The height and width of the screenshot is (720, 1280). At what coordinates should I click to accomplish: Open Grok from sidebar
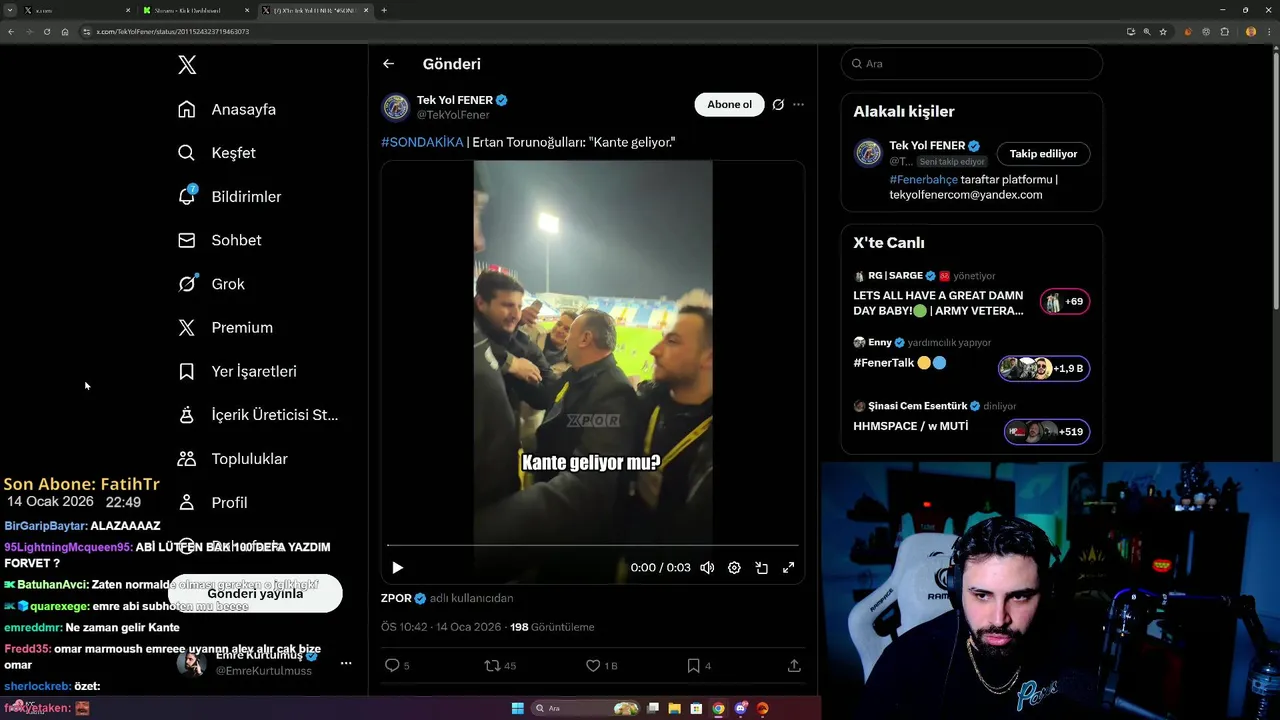[x=211, y=284]
